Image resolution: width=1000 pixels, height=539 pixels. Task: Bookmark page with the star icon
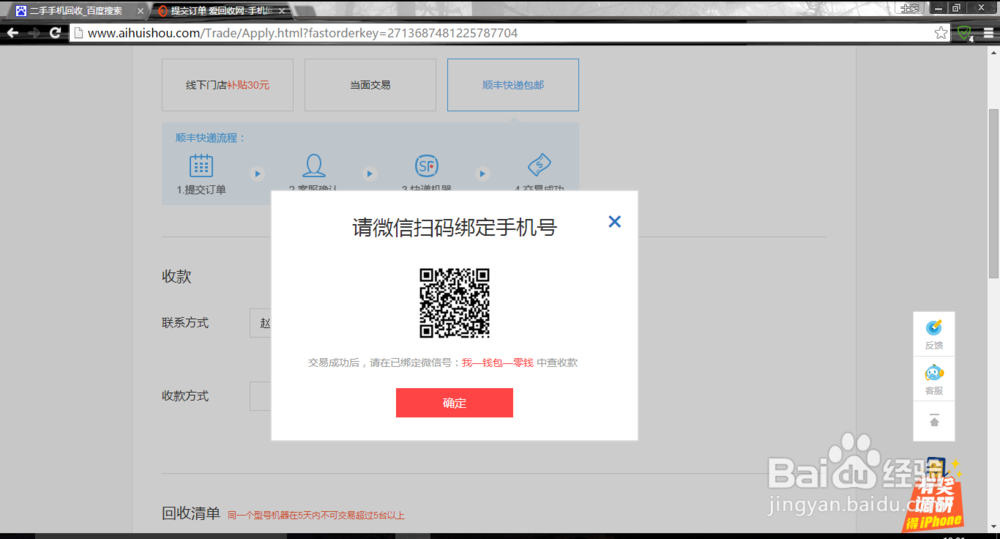click(x=941, y=33)
